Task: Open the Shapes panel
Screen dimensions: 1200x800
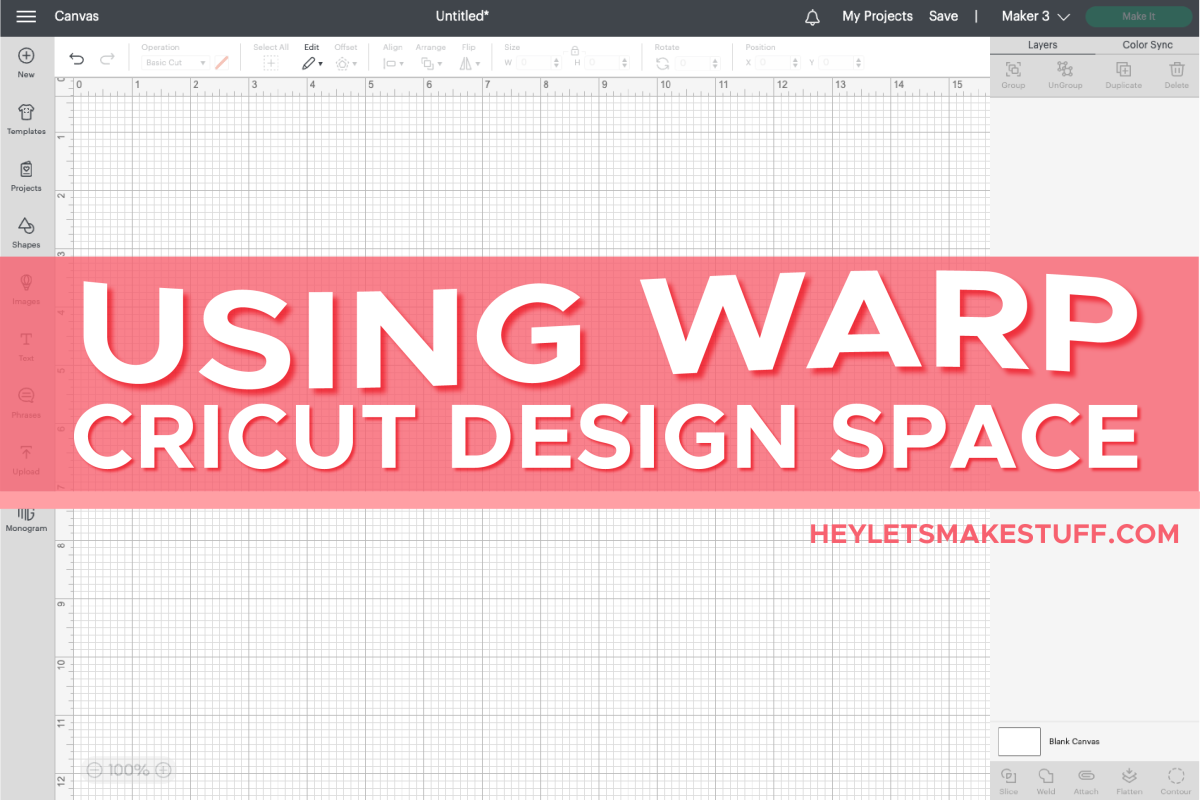Action: (26, 232)
